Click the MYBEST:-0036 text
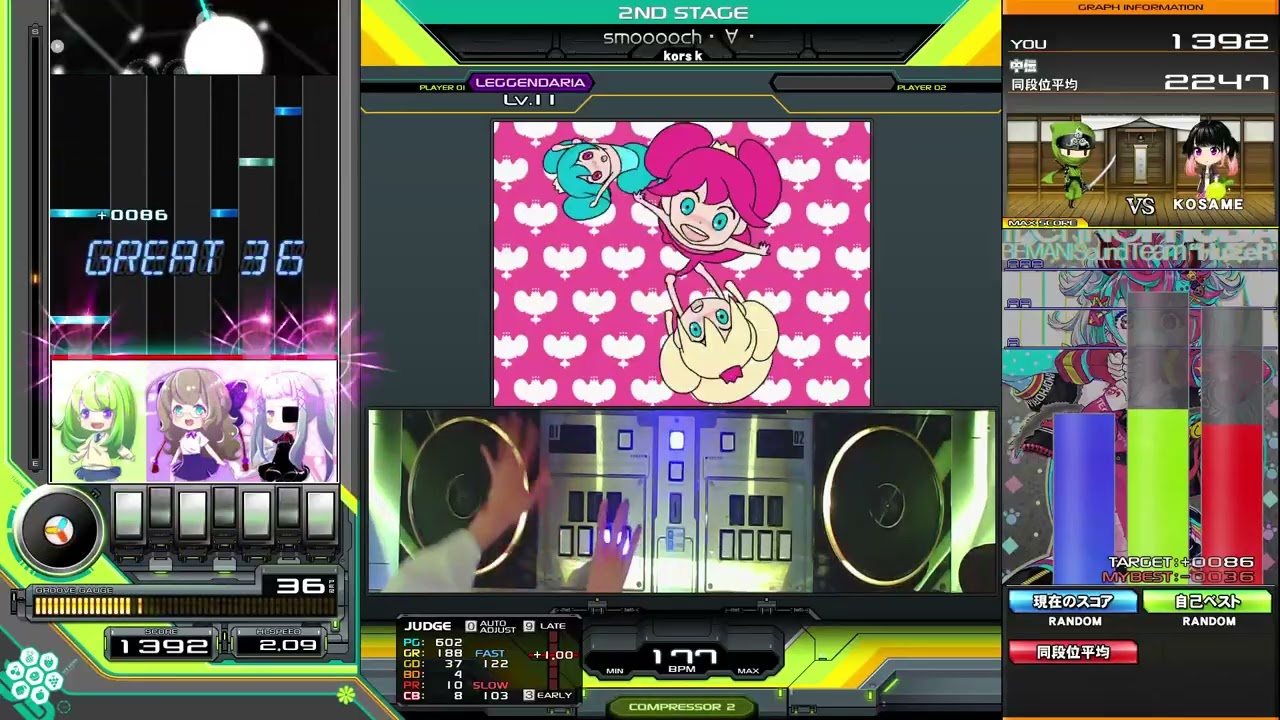This screenshot has height=720, width=1280. click(x=1179, y=577)
